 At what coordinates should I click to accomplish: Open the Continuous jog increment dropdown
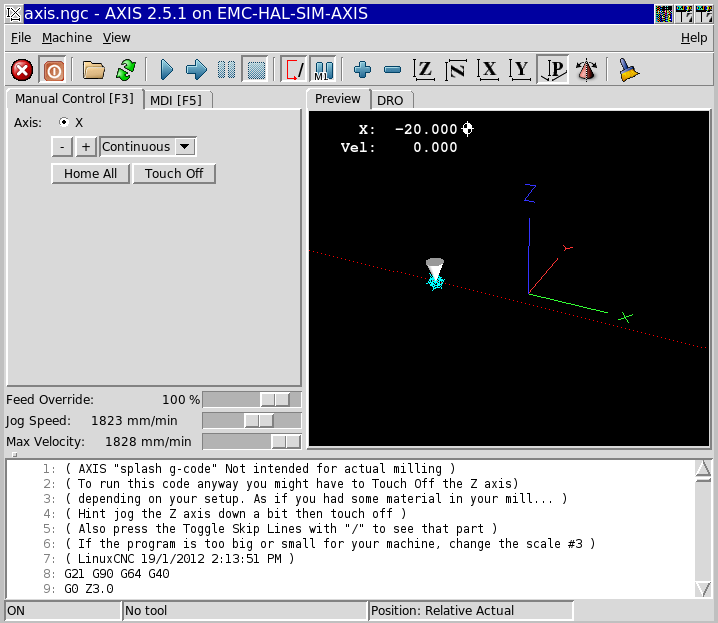click(x=148, y=147)
